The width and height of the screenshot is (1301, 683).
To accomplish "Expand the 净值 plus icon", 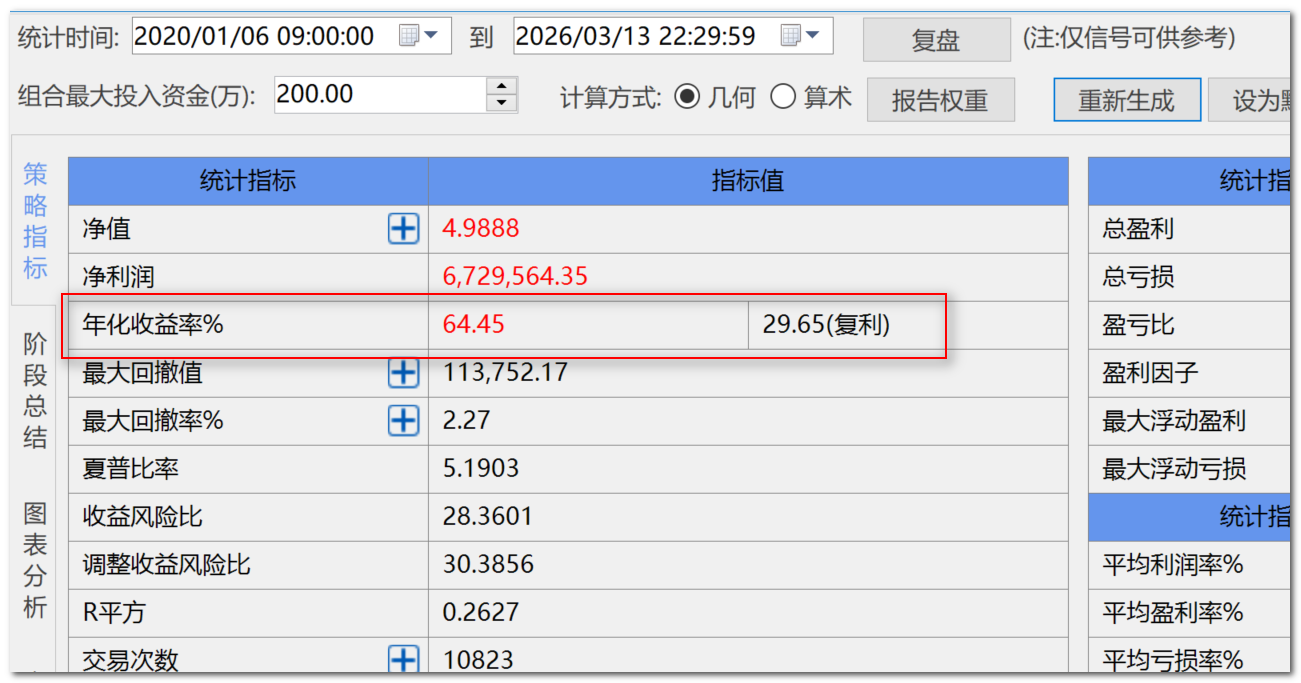I will 403,229.
